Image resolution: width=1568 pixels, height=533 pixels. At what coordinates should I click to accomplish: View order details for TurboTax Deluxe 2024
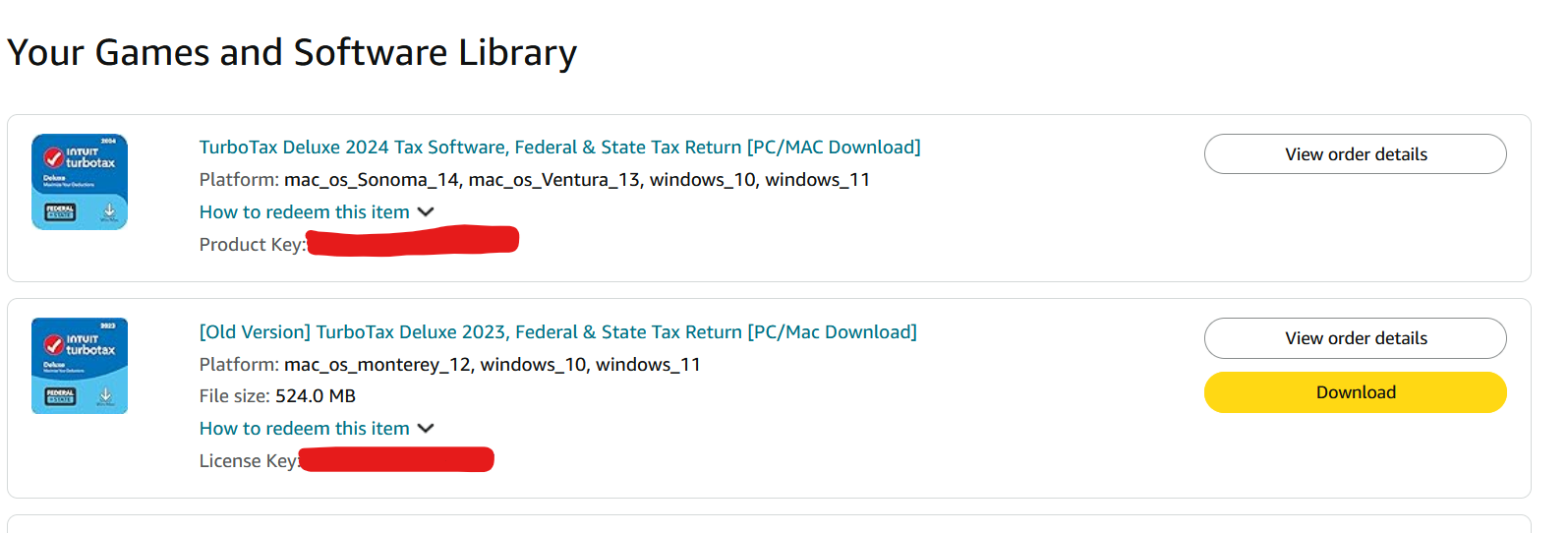coord(1355,154)
